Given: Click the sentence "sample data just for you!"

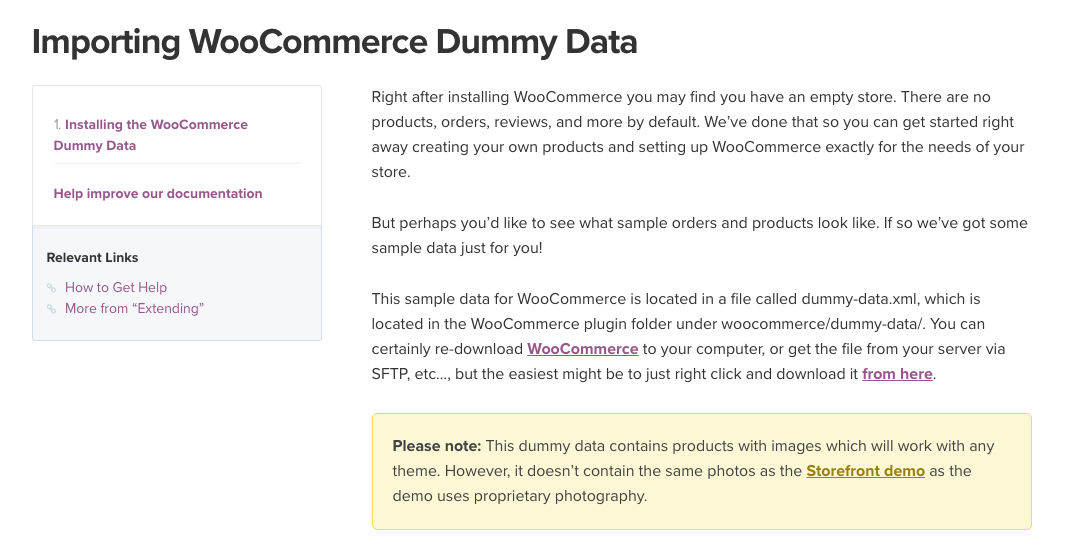Looking at the screenshot, I should tap(456, 248).
